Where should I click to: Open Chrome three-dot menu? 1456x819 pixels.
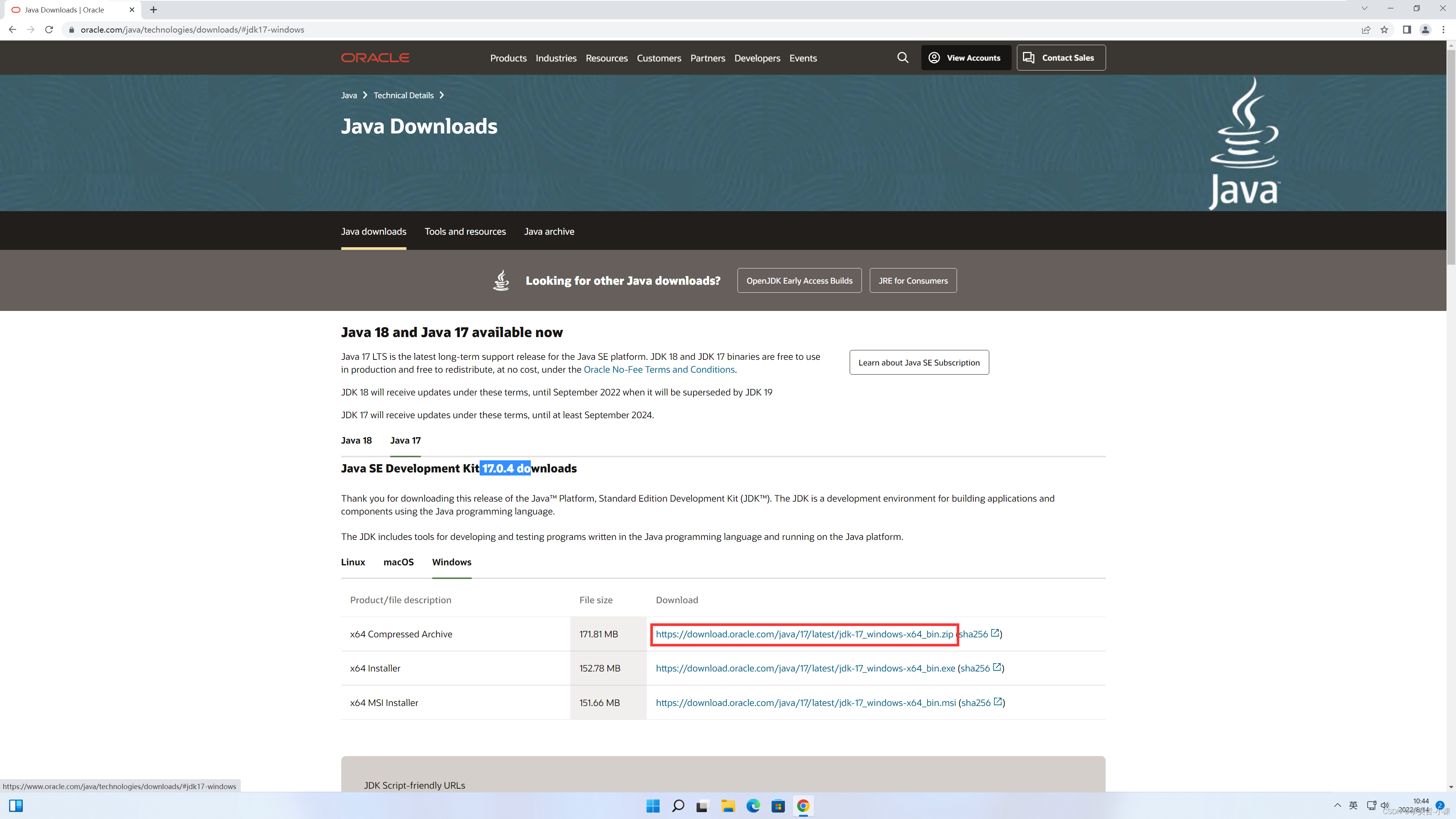tap(1443, 30)
